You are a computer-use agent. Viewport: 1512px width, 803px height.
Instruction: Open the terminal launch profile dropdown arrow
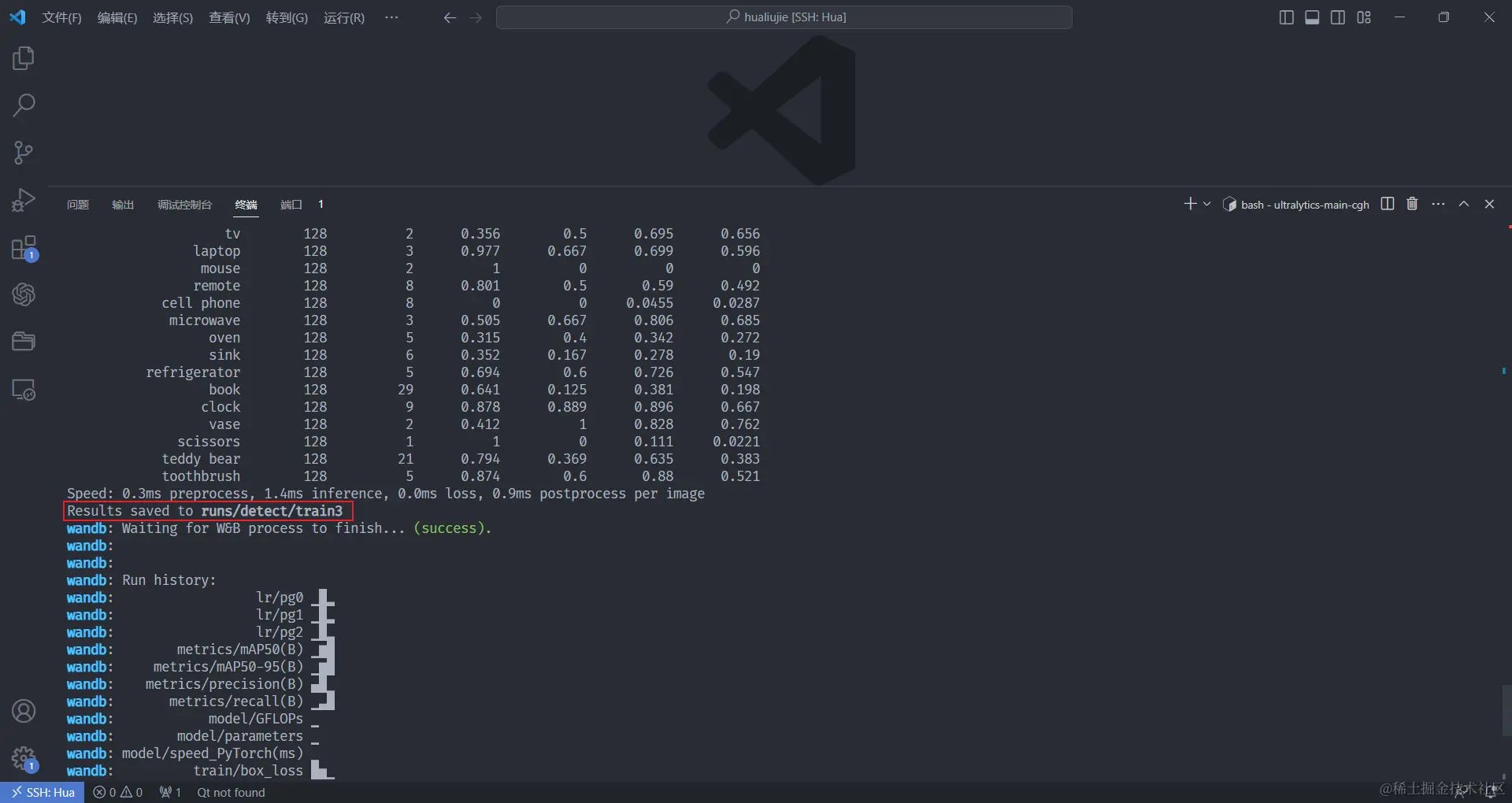coord(1206,204)
